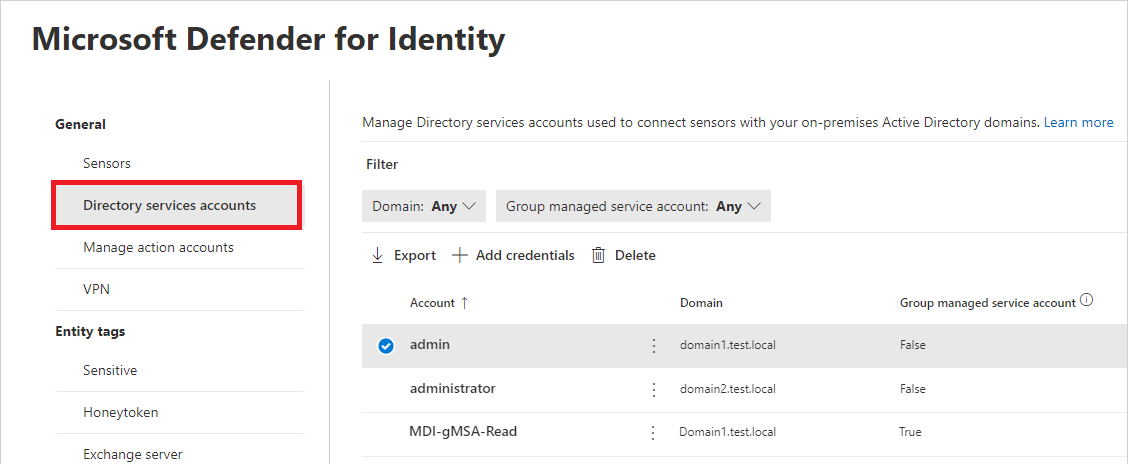The image size is (1128, 464).
Task: Click the Export download arrow icon
Action: pos(377,255)
